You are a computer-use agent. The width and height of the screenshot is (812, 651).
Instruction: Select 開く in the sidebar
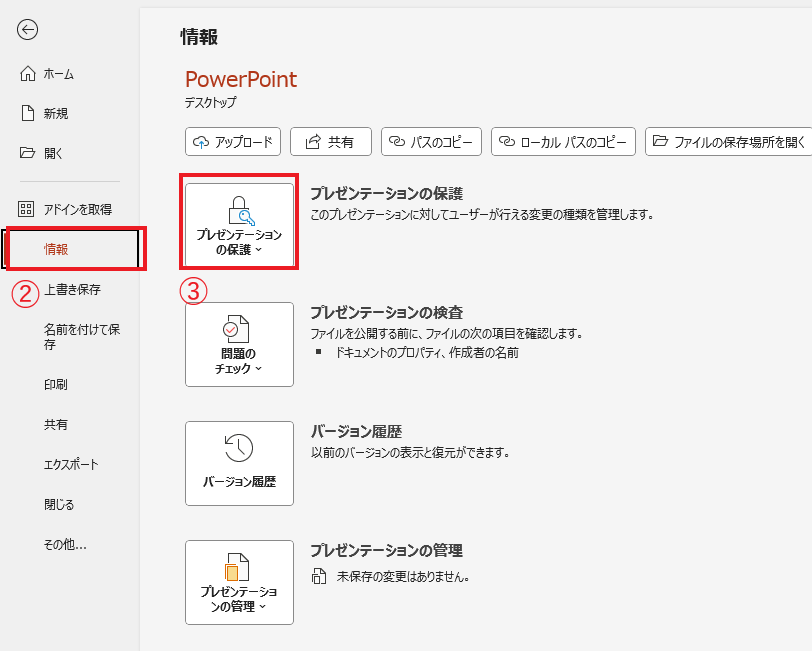[x=53, y=153]
